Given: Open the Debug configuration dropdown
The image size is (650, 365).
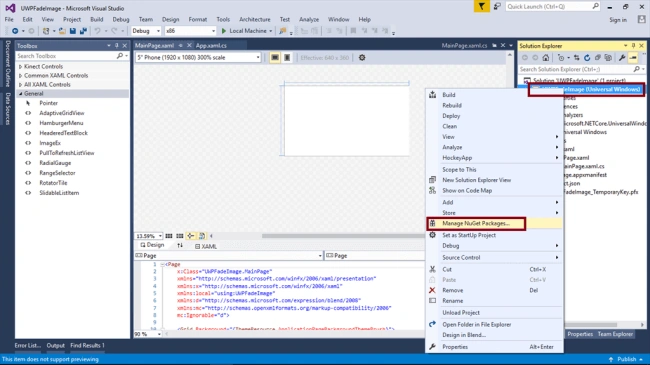Looking at the screenshot, I should pos(146,31).
